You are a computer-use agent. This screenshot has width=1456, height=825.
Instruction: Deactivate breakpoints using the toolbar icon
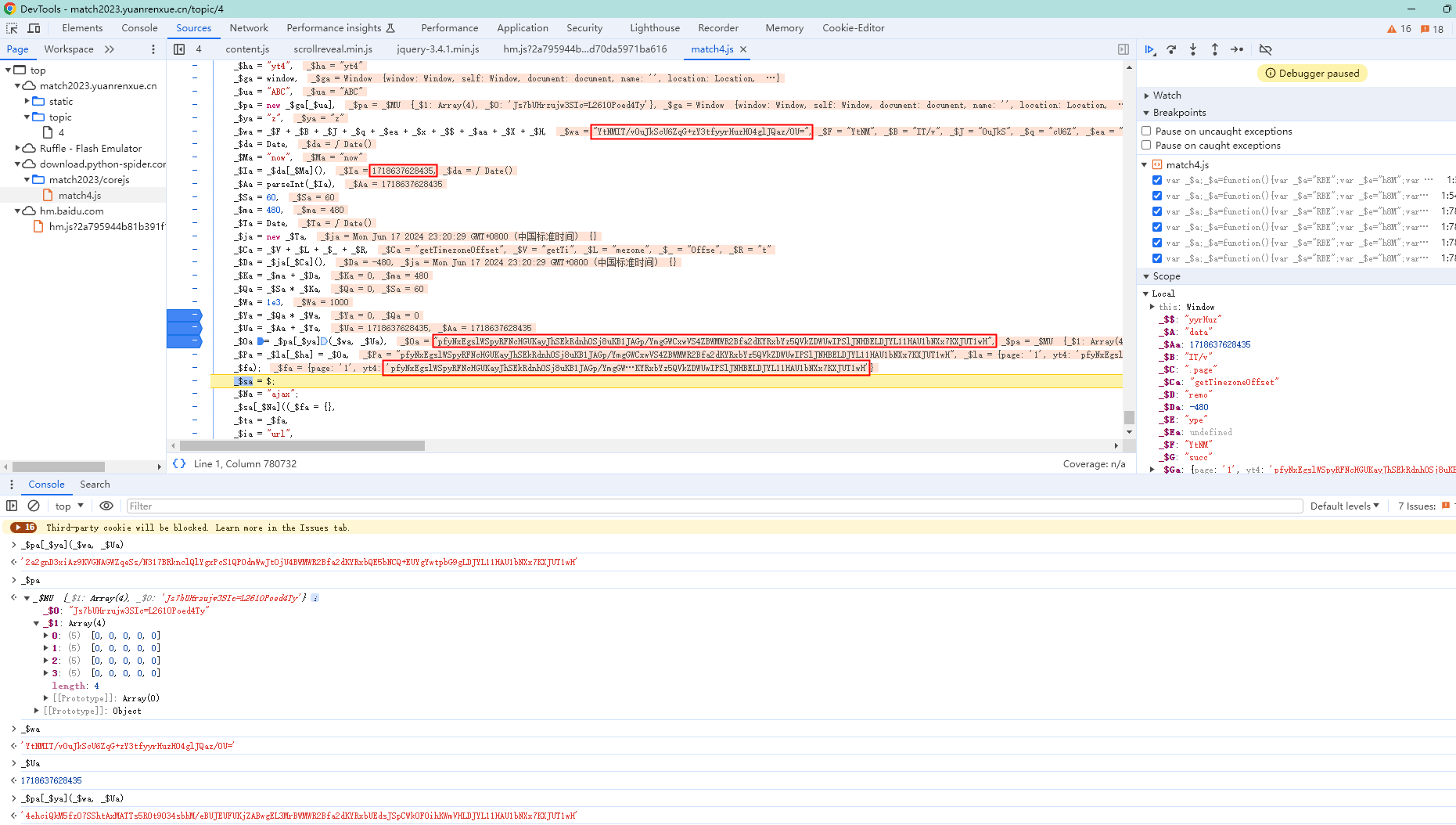tap(1265, 49)
